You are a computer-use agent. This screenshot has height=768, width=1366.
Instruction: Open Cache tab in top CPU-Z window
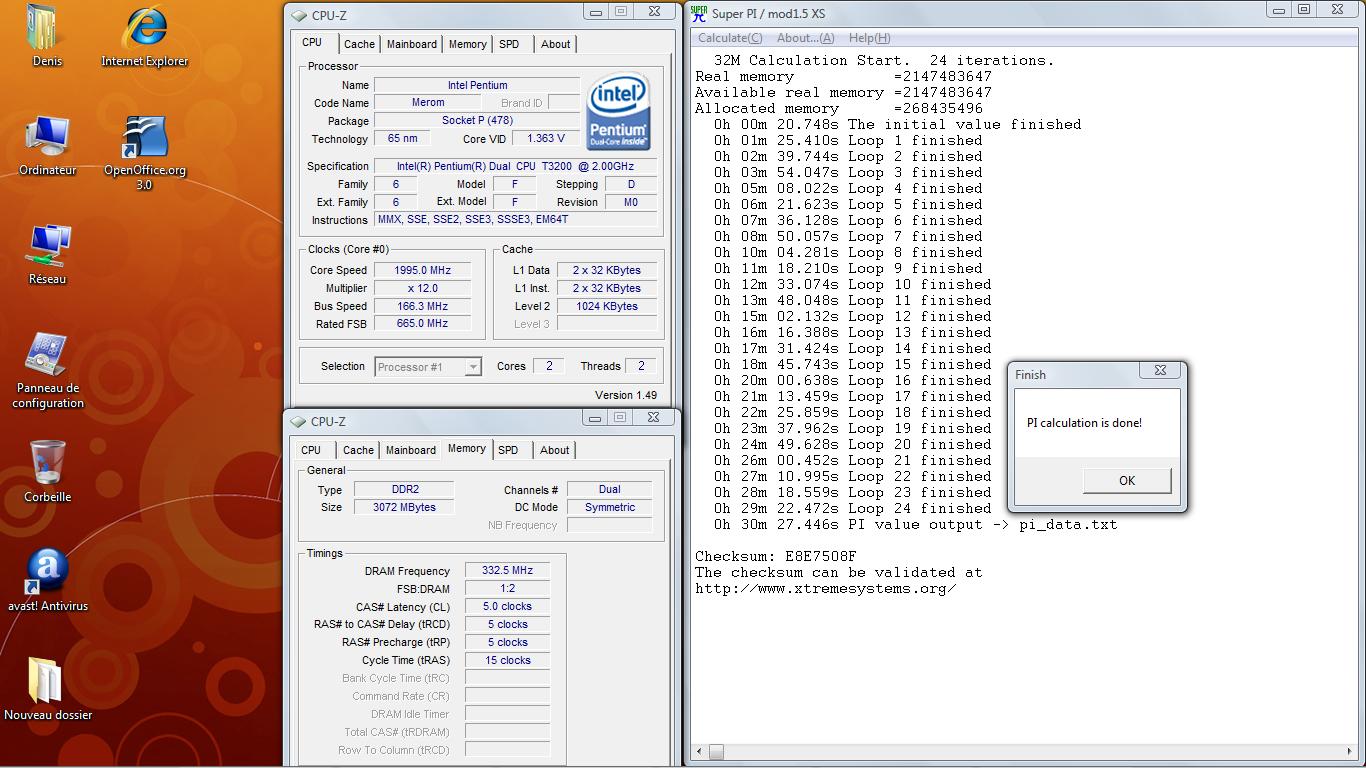click(359, 44)
